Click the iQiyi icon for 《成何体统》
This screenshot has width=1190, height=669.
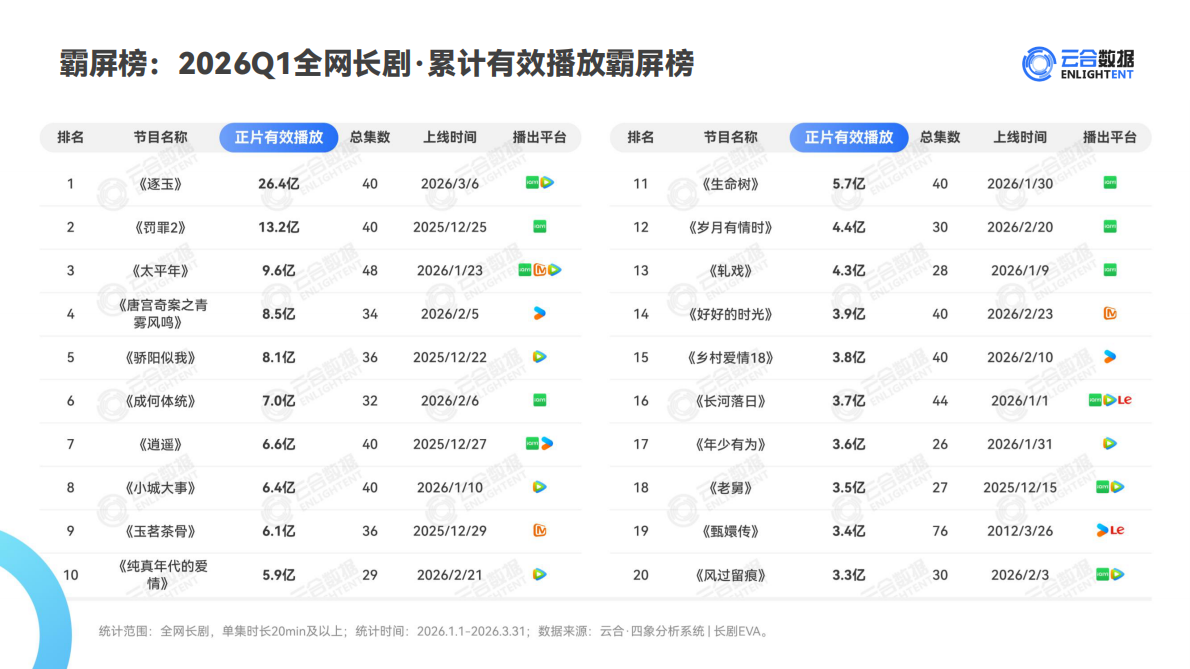(540, 400)
